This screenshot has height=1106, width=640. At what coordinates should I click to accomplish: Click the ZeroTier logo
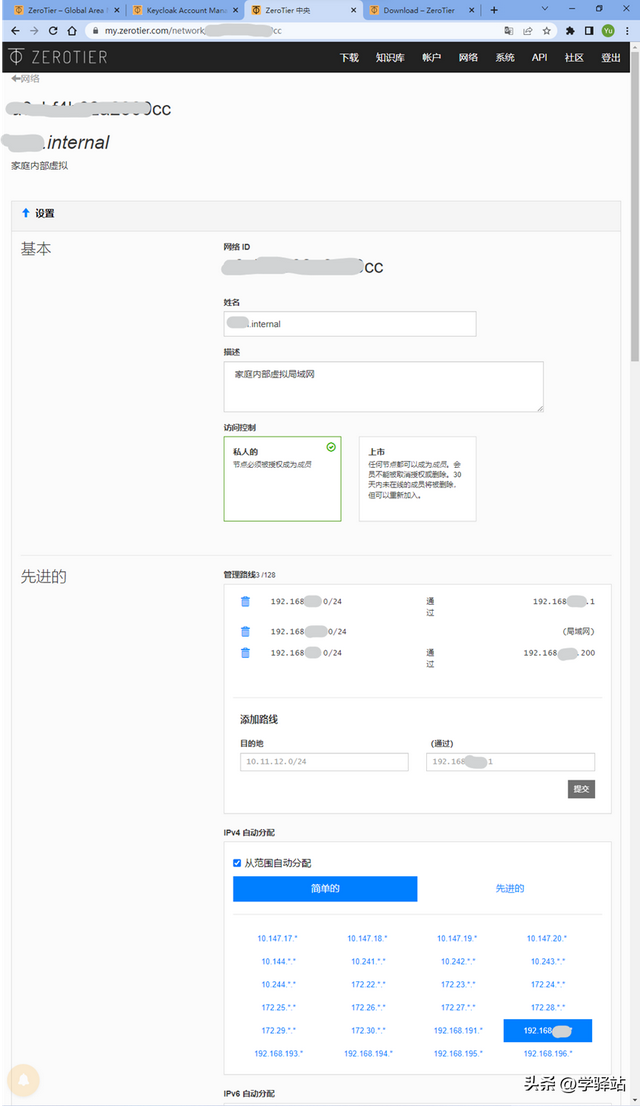point(58,57)
